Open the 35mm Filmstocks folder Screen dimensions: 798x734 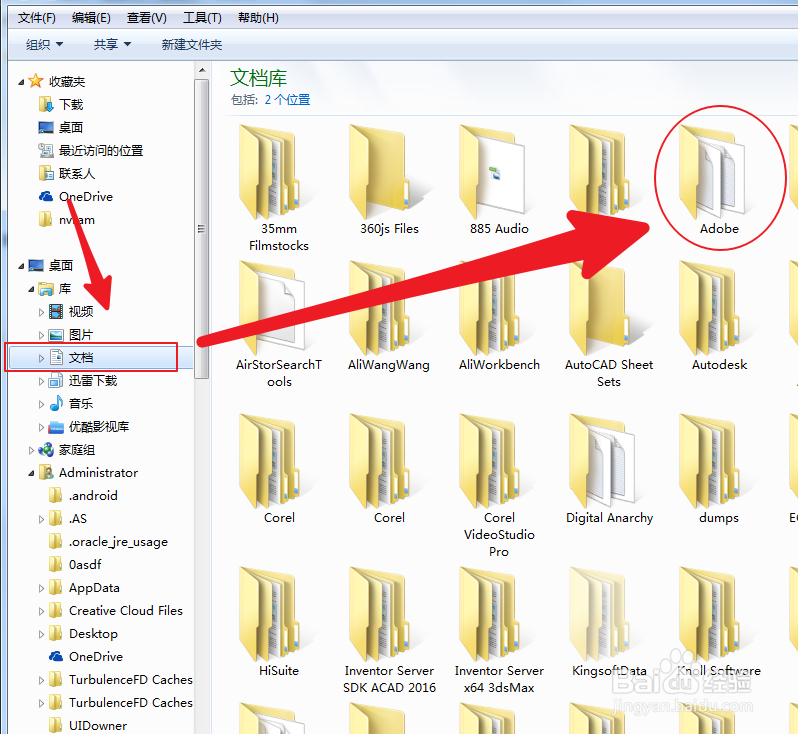tap(278, 188)
